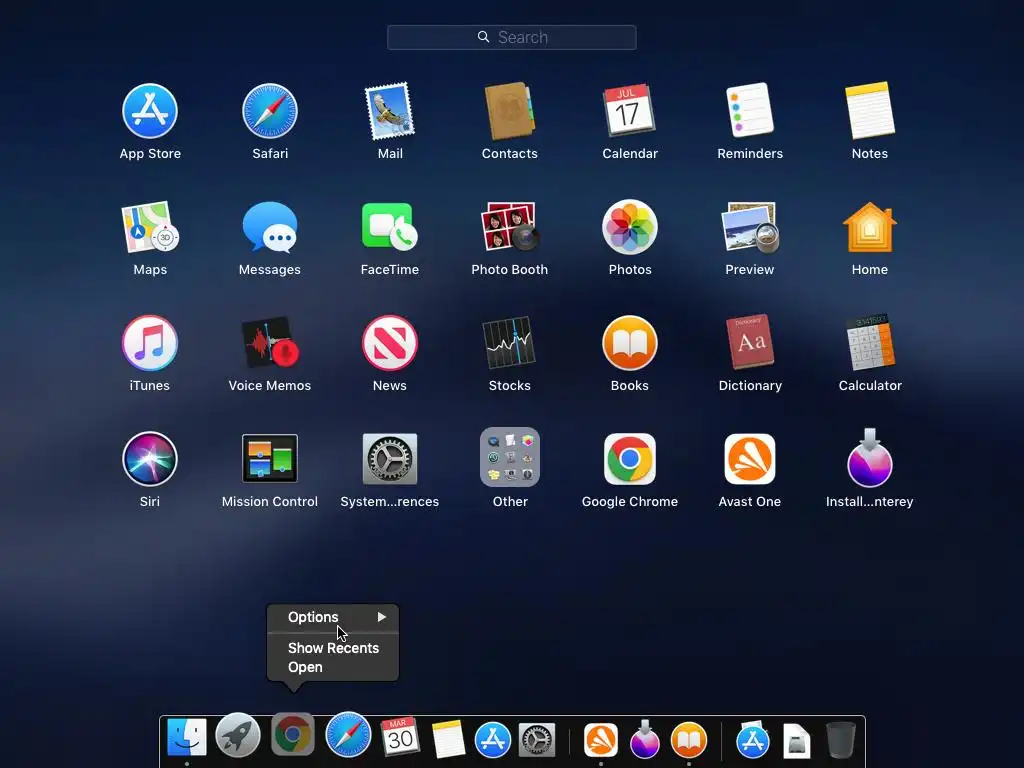
Task: Choose Show Recents in the context menu
Action: (x=333, y=648)
